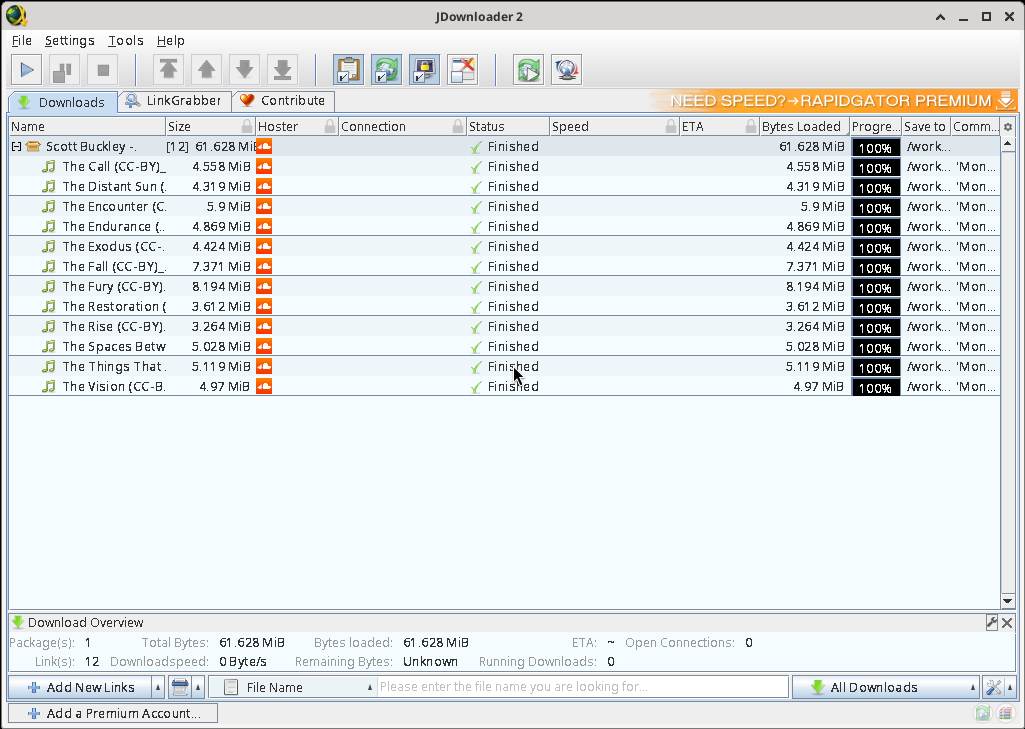Image resolution: width=1025 pixels, height=729 pixels.
Task: Open the clear-list dropdown arrow
Action: [198, 687]
